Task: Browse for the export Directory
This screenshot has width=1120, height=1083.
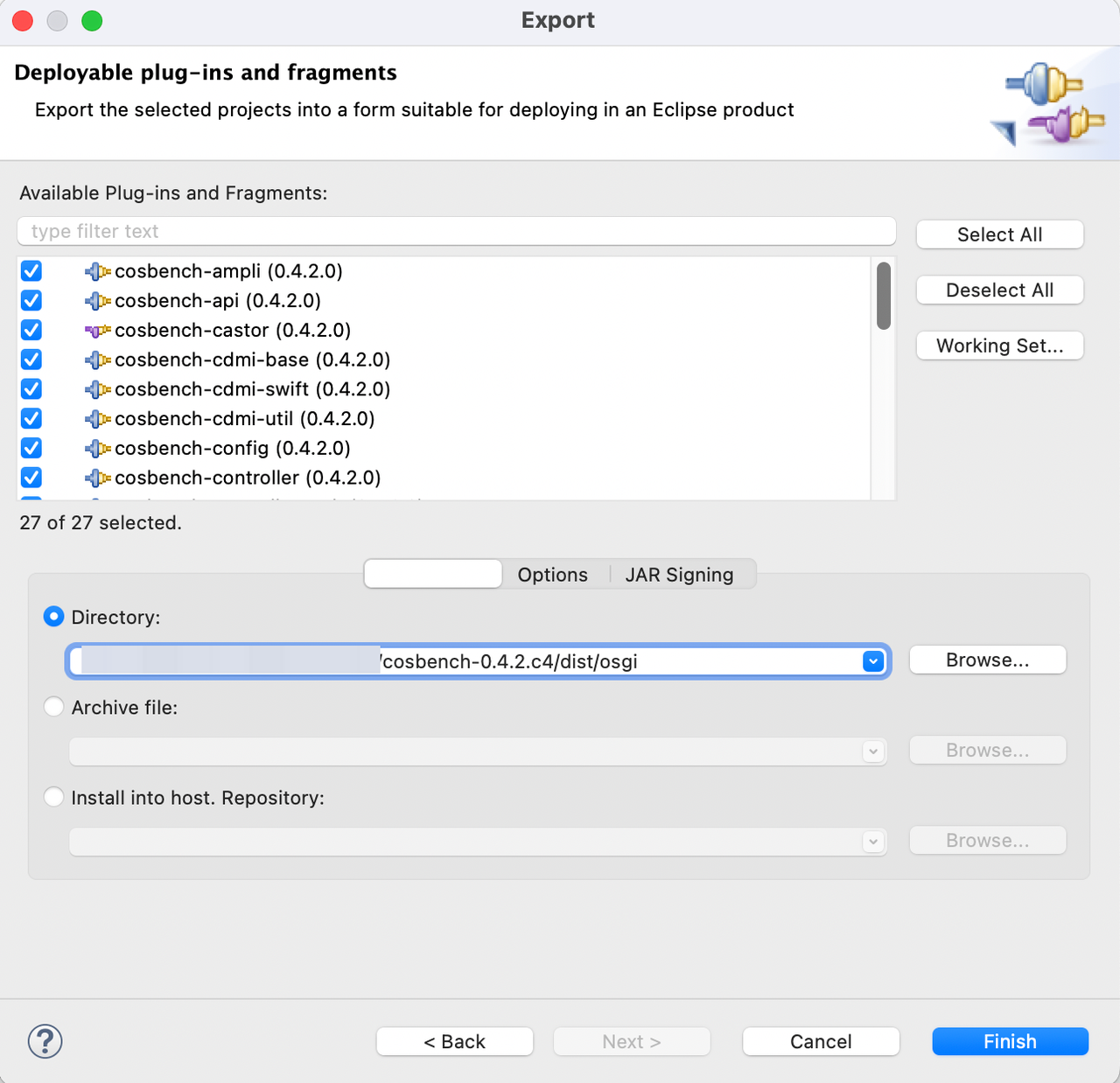Action: (988, 660)
